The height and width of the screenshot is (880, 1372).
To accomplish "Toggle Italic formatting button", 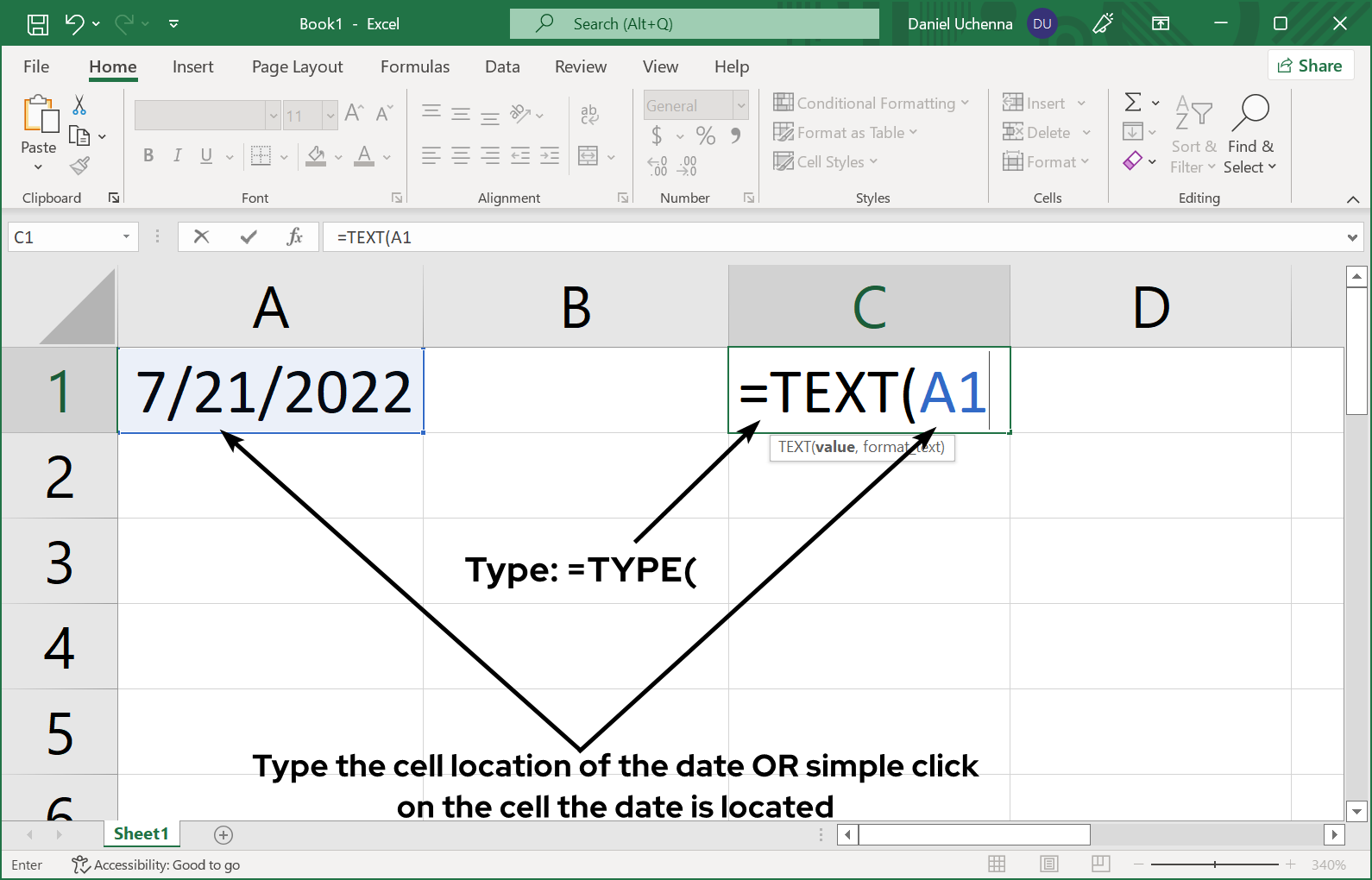I will coord(177,155).
